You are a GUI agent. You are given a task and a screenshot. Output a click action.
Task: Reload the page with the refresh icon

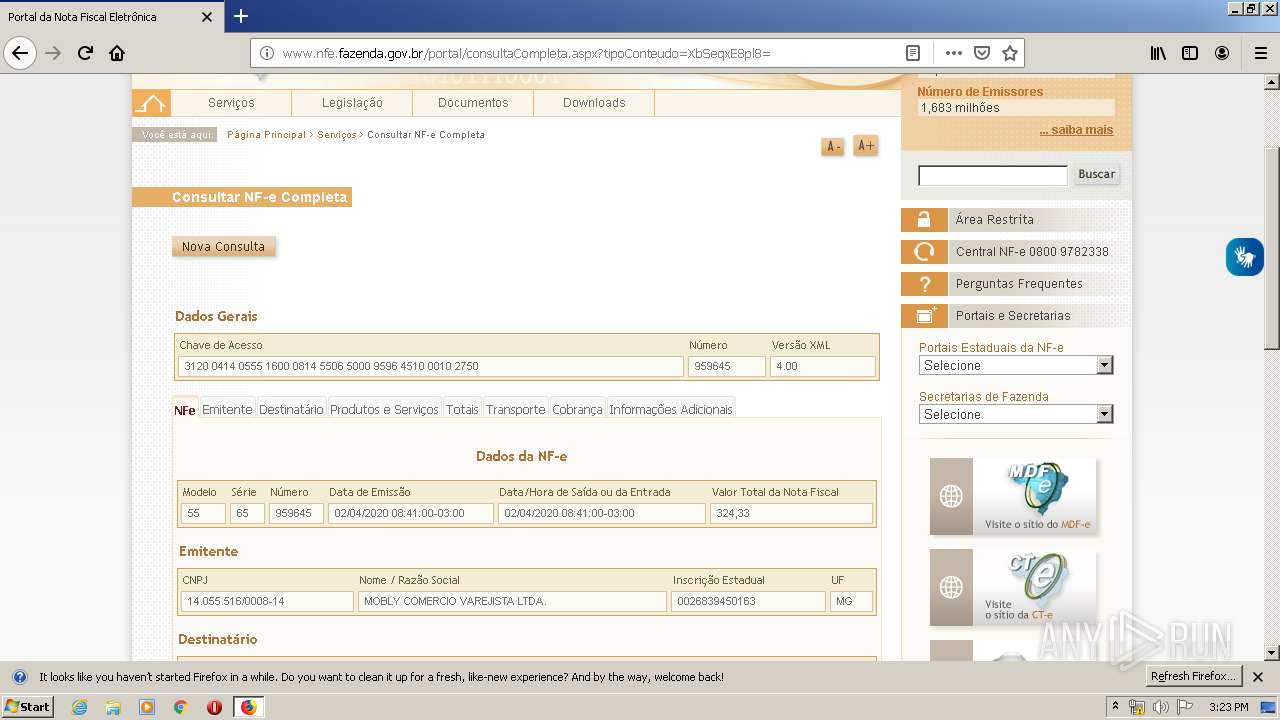tap(85, 53)
